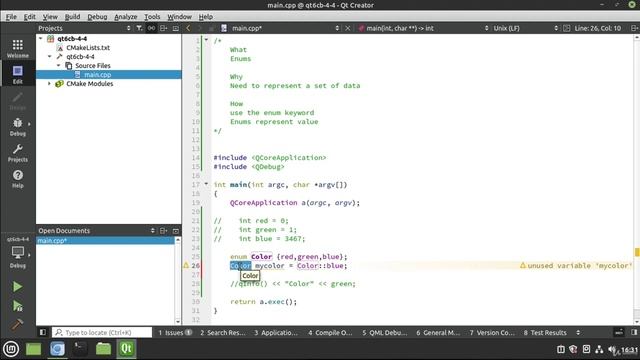The height and width of the screenshot is (360, 640).
Task: Toggle synchronize with editor link icon
Action: tap(151, 28)
